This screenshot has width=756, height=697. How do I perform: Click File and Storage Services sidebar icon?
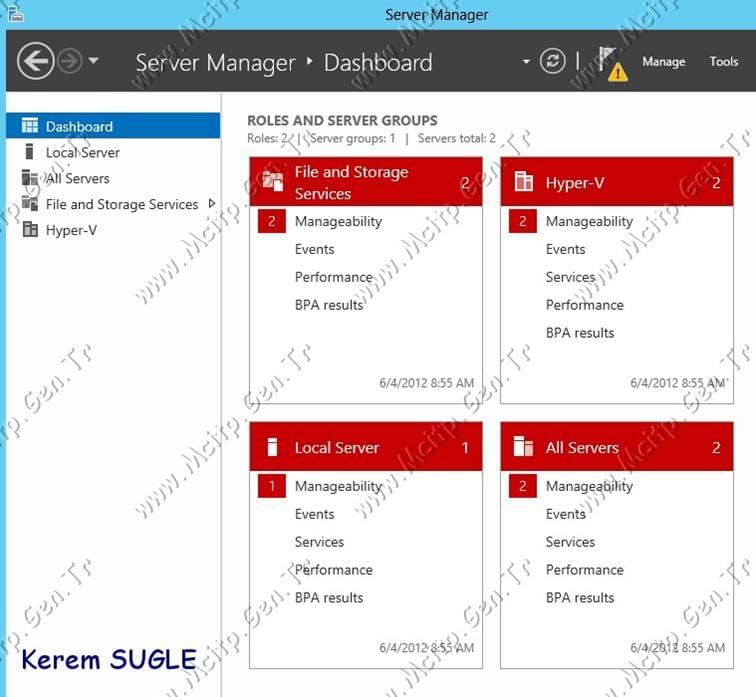coord(30,203)
